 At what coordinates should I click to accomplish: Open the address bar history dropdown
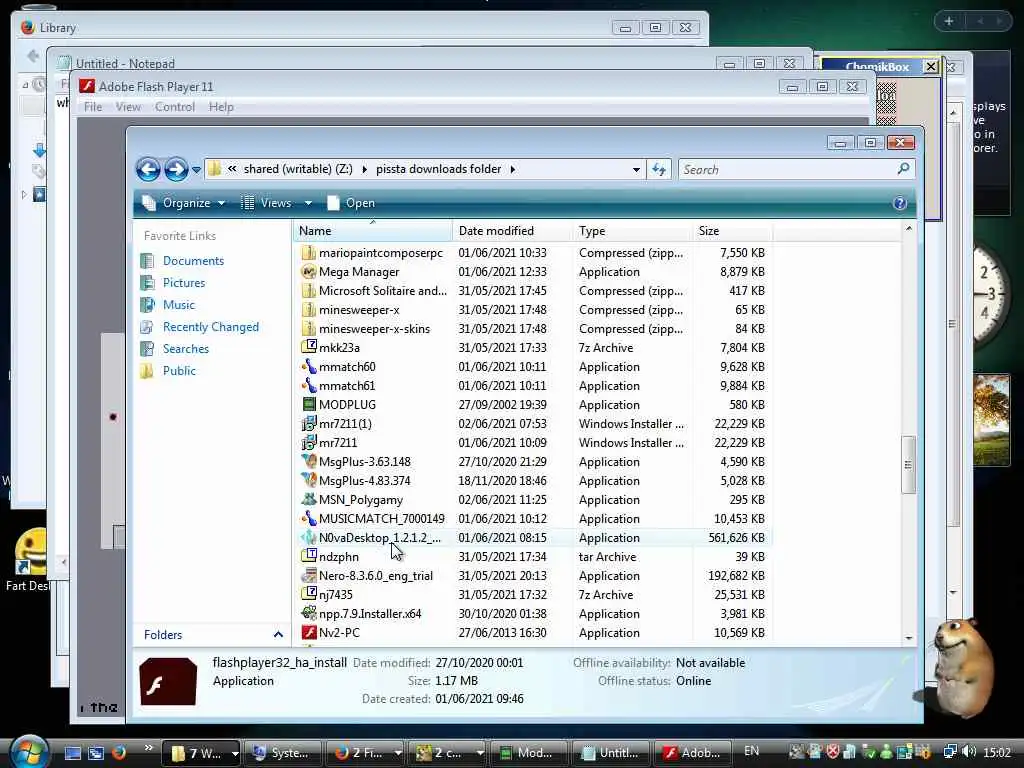(636, 170)
